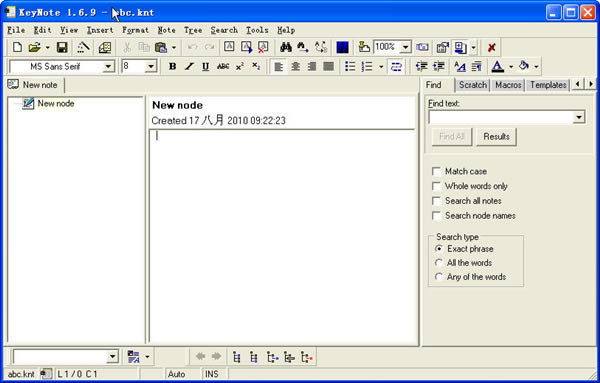
Task: Click the Copy icon in the toolbar
Action: [x=143, y=47]
